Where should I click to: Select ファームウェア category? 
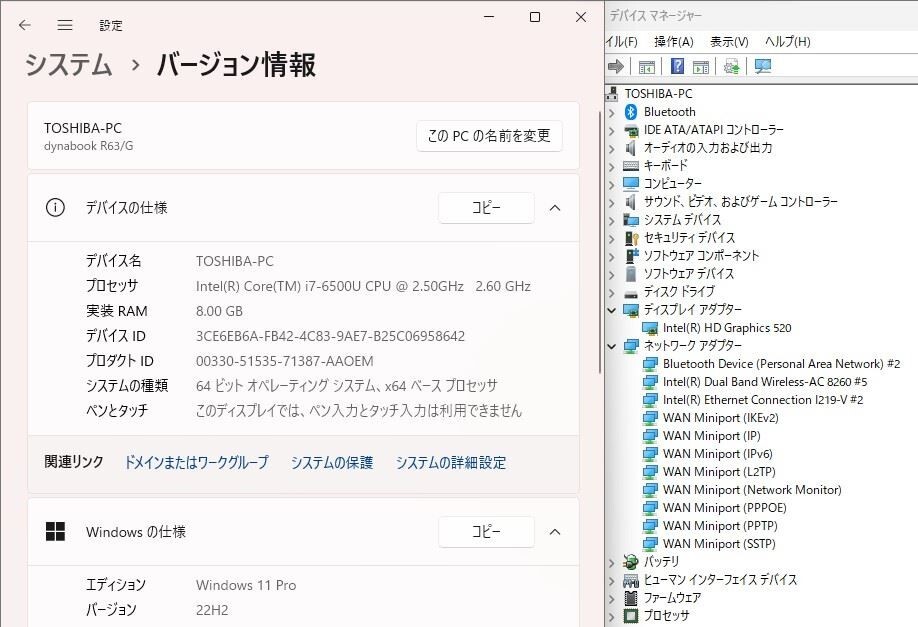click(x=672, y=598)
